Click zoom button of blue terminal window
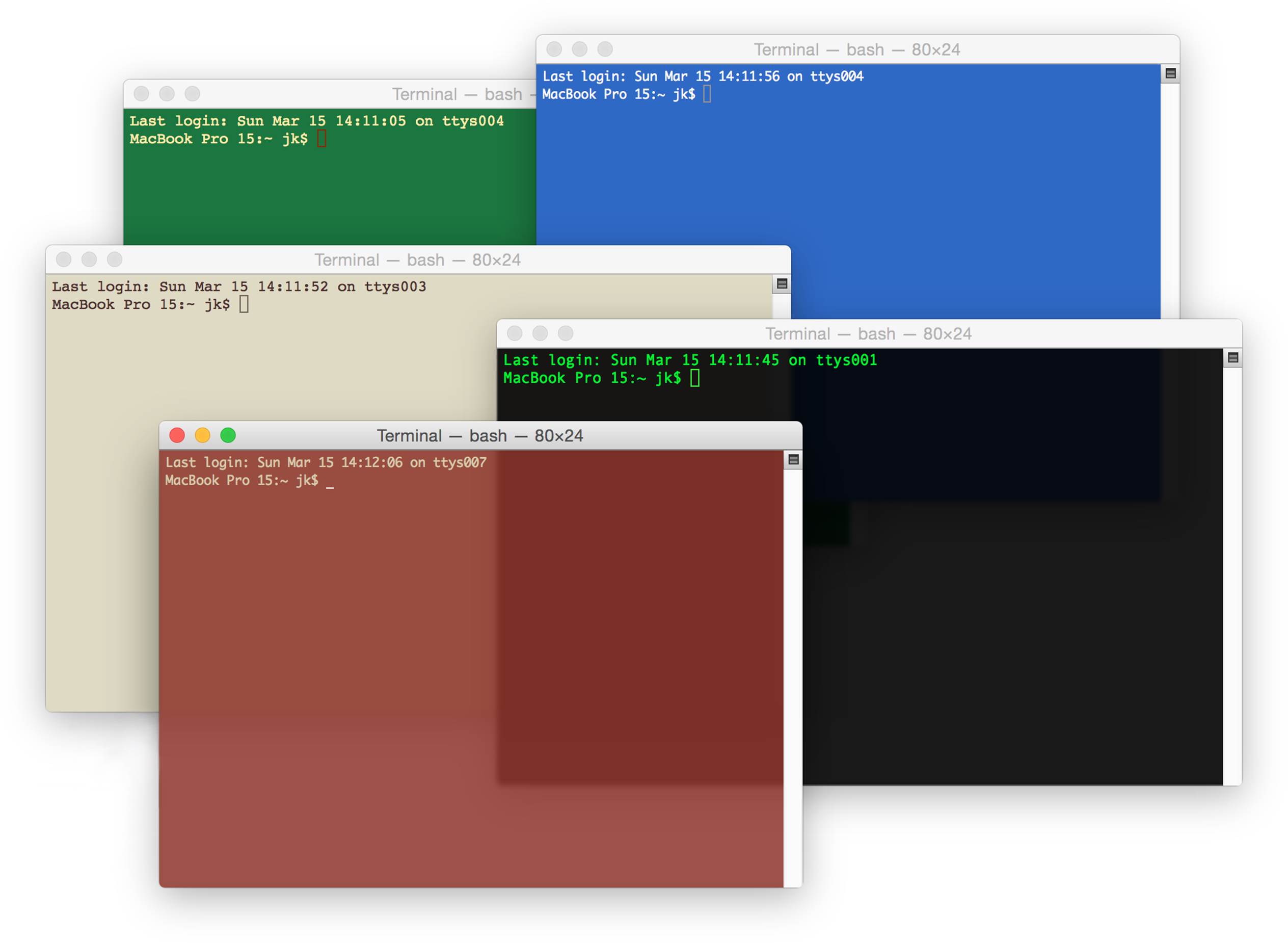Image resolution: width=1288 pixels, height=943 pixels. [x=605, y=49]
